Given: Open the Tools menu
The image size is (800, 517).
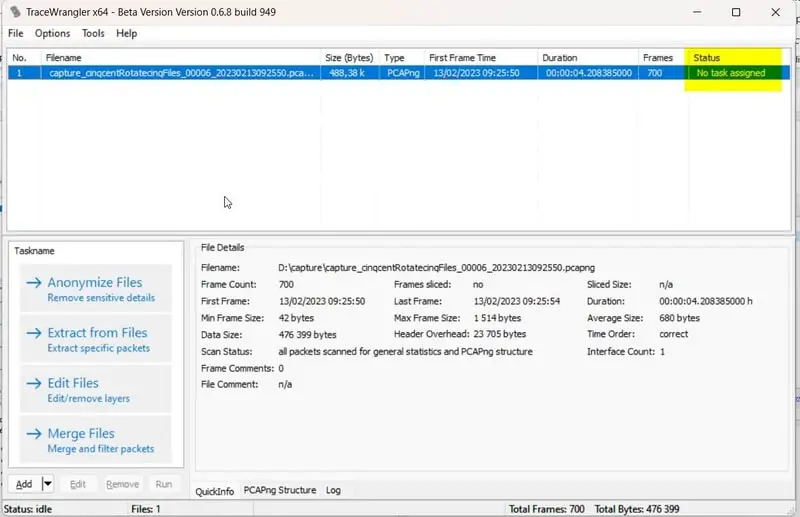Looking at the screenshot, I should click(93, 33).
